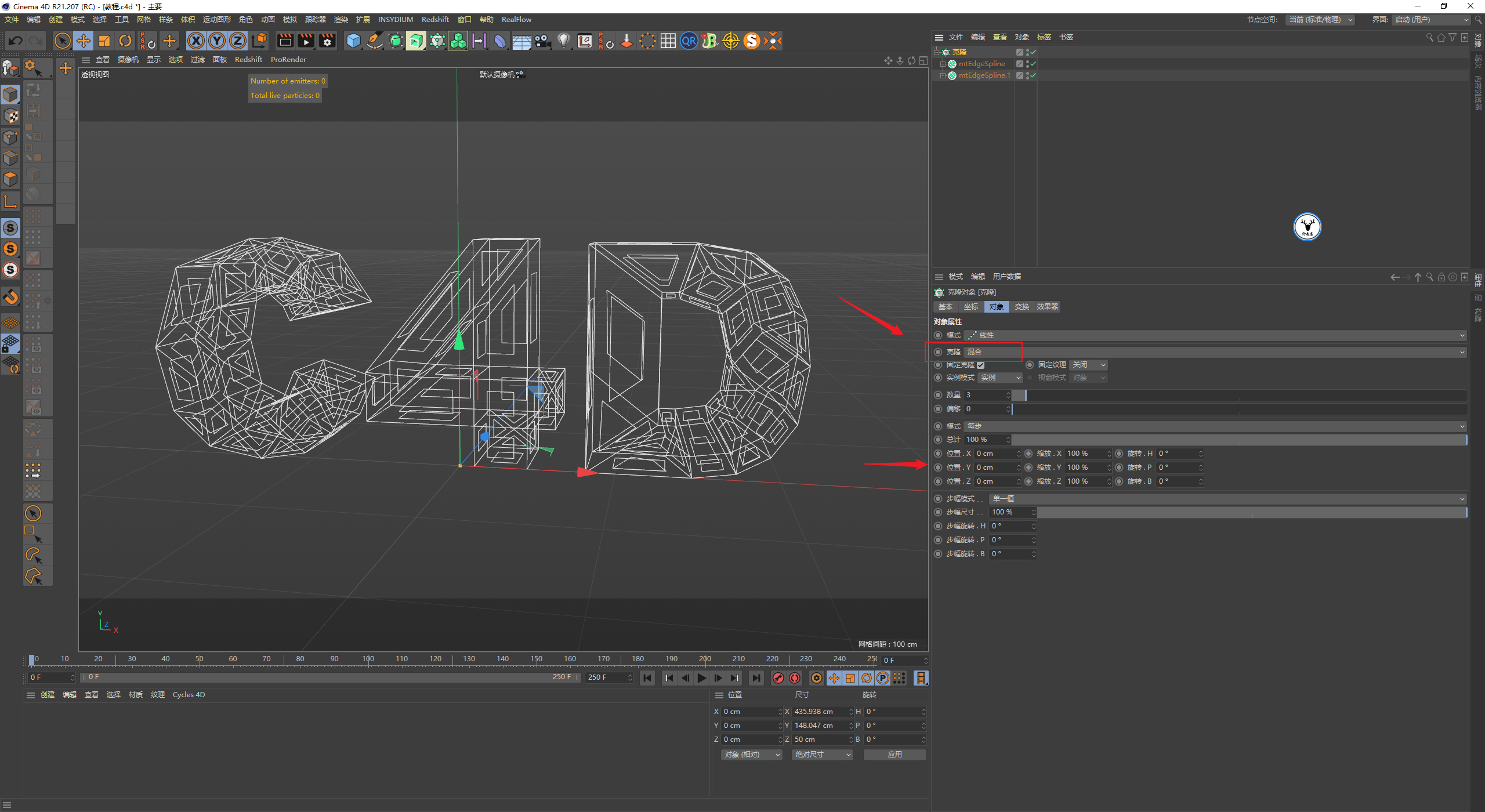Viewport: 1485px width, 812px height.
Task: Select the Rotate tool
Action: (x=125, y=41)
